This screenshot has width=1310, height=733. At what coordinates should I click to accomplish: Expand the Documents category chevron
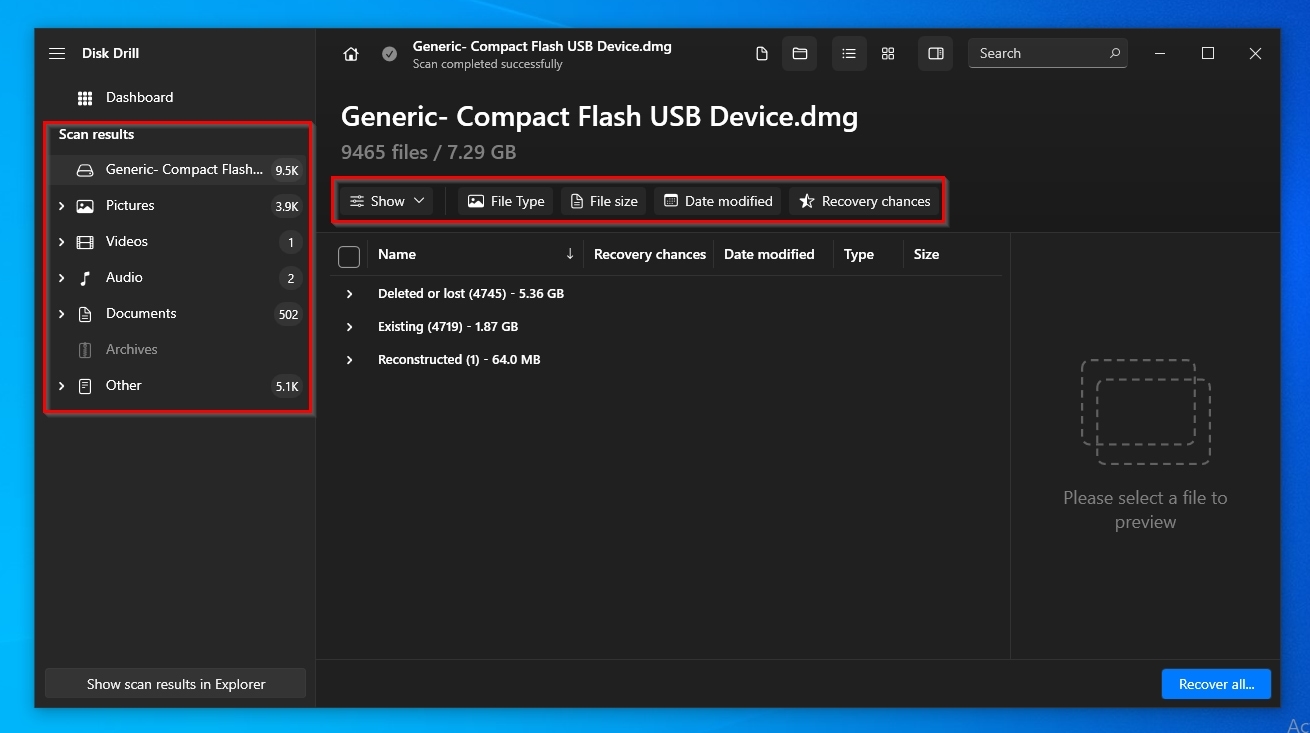[x=61, y=314]
